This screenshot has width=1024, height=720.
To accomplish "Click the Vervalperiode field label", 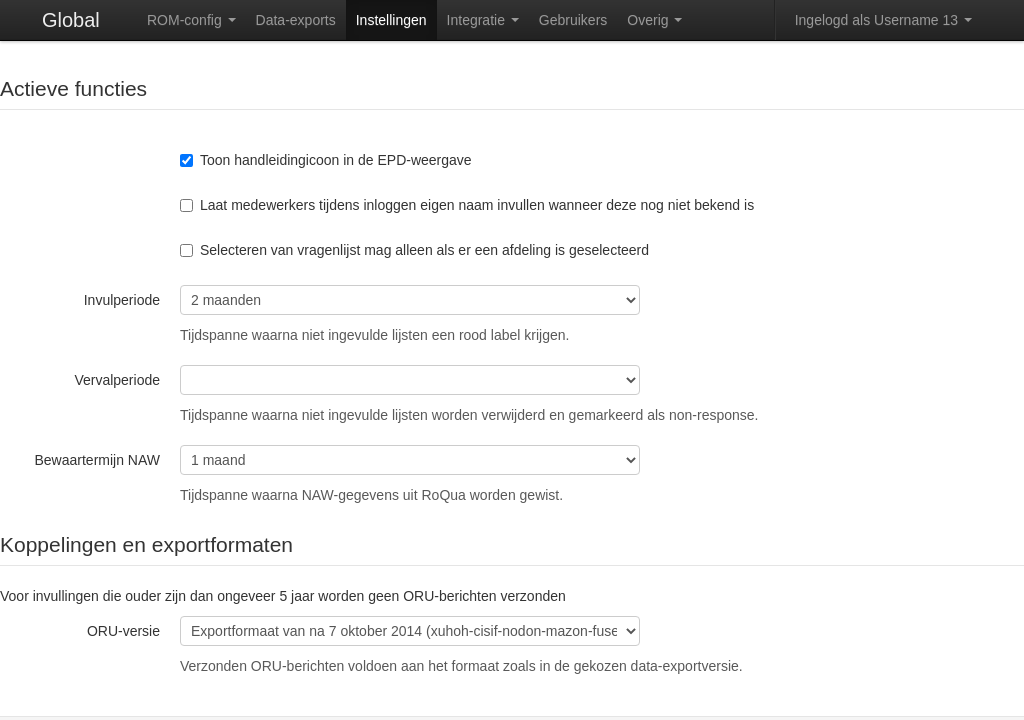I will click(116, 380).
